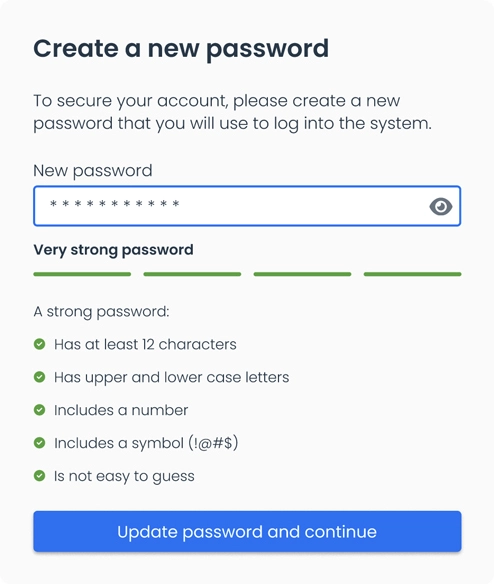Click Update password and continue button

(247, 531)
